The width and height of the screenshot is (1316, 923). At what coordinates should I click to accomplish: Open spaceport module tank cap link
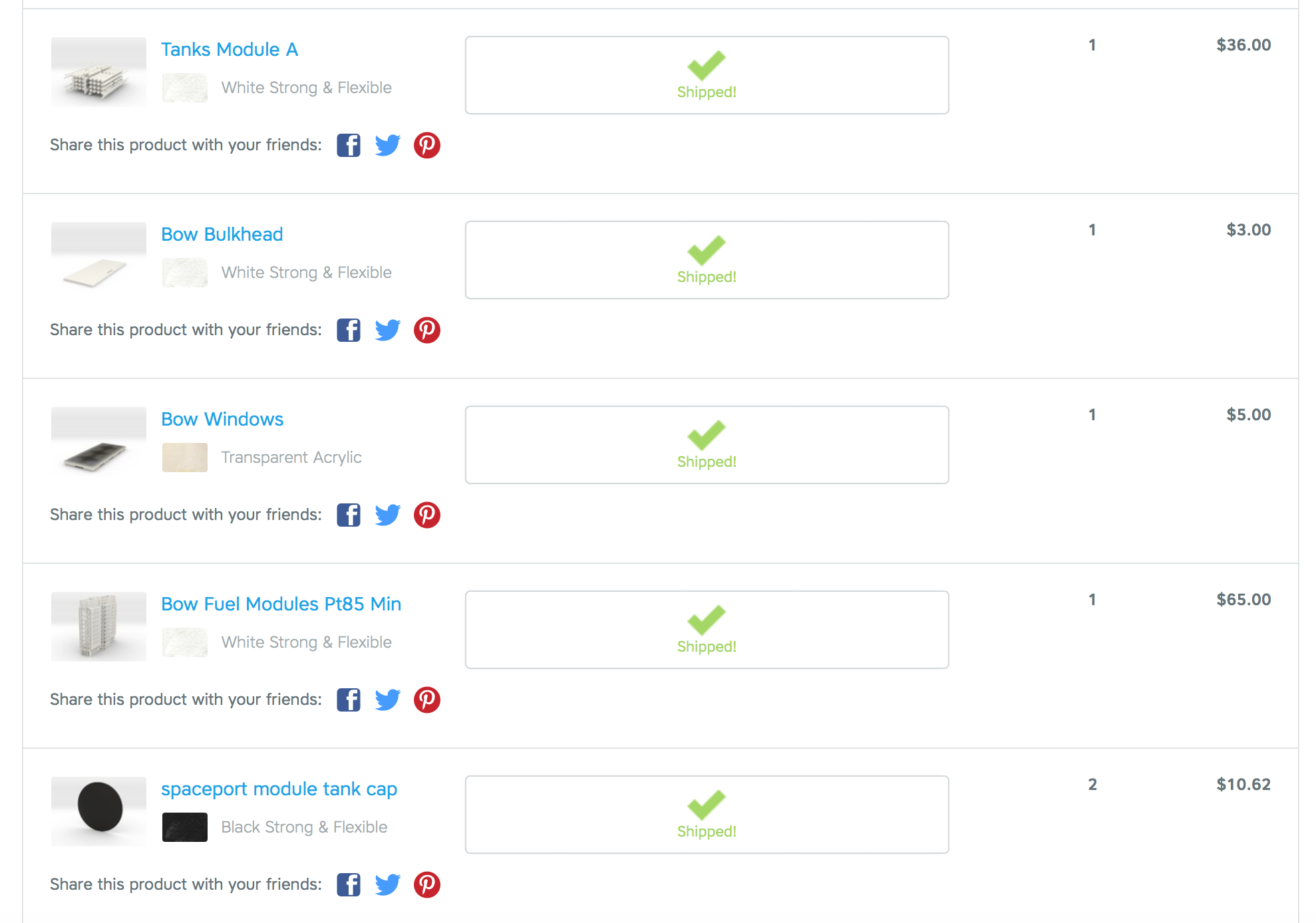[x=279, y=789]
